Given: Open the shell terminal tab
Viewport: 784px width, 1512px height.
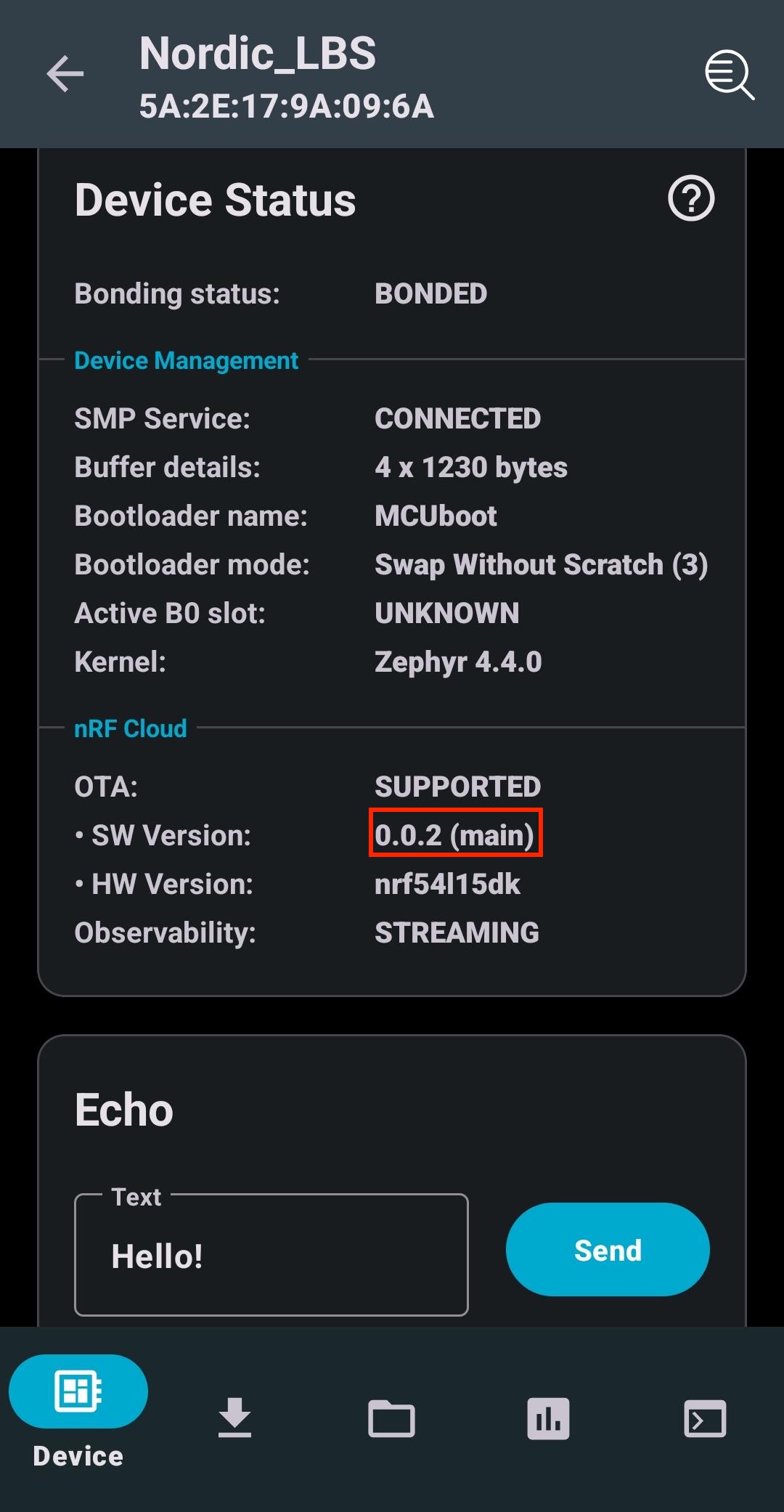Looking at the screenshot, I should click(705, 1418).
